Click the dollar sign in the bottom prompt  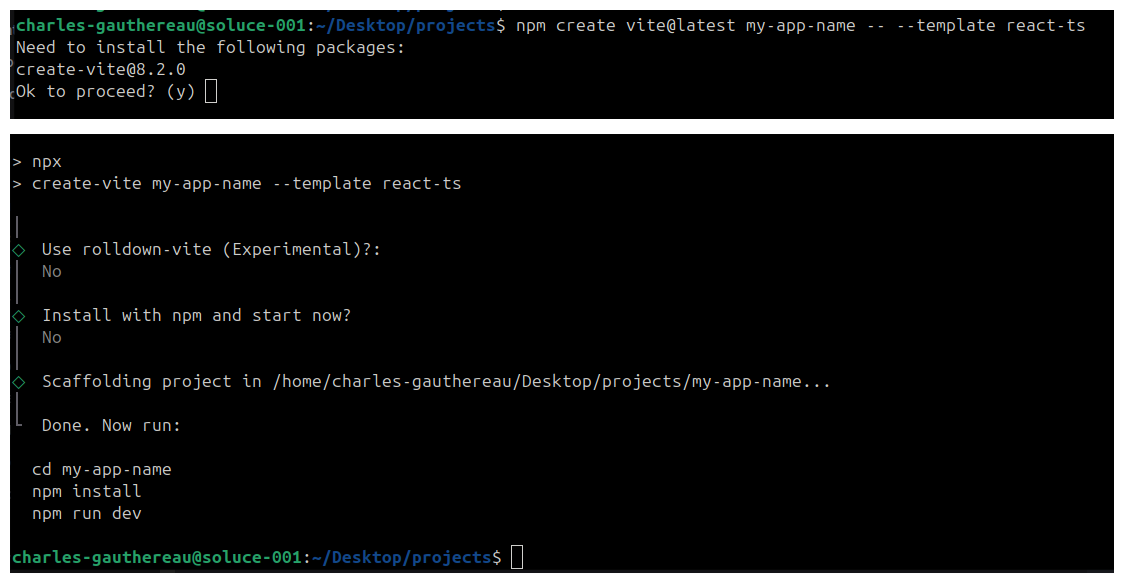coord(497,557)
